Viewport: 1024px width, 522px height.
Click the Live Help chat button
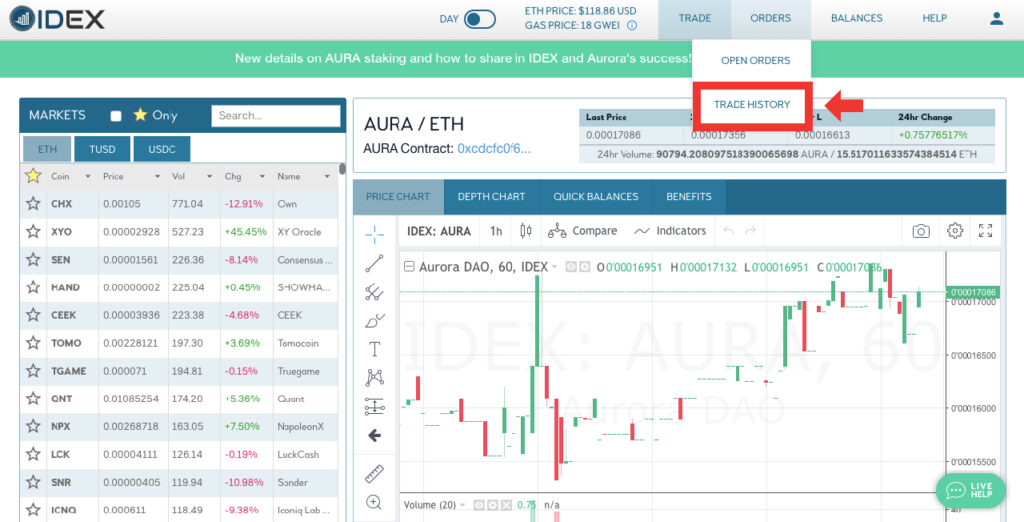click(970, 490)
